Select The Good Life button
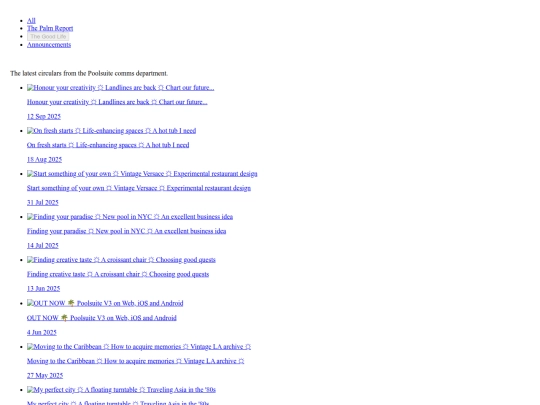The width and height of the screenshot is (540, 405). pyautogui.click(x=48, y=37)
